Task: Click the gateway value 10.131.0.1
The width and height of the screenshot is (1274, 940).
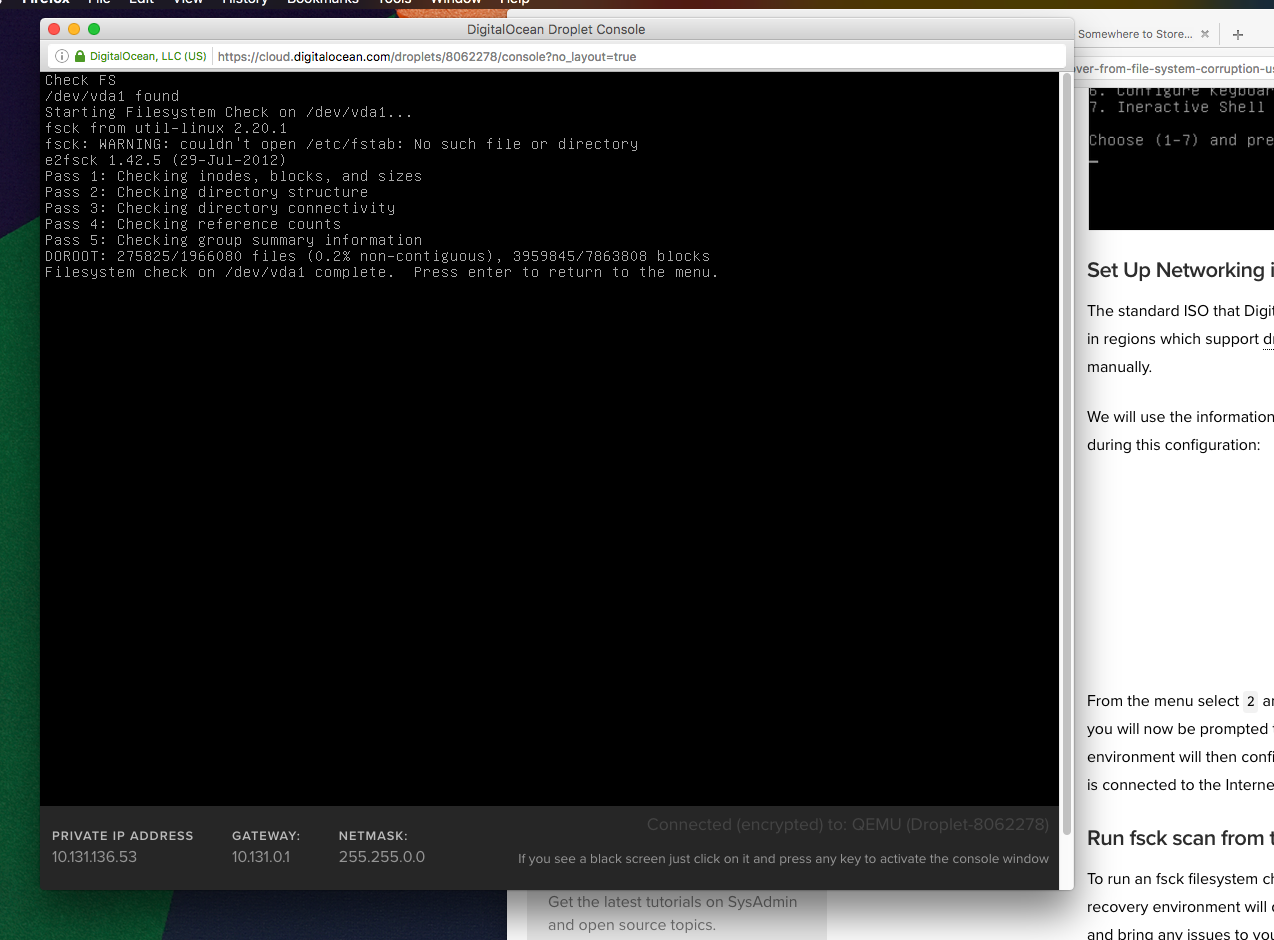Action: point(261,857)
